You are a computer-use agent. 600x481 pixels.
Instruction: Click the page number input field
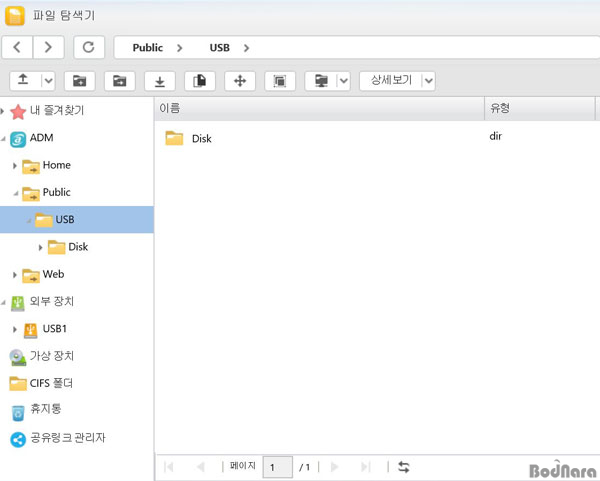pyautogui.click(x=277, y=466)
